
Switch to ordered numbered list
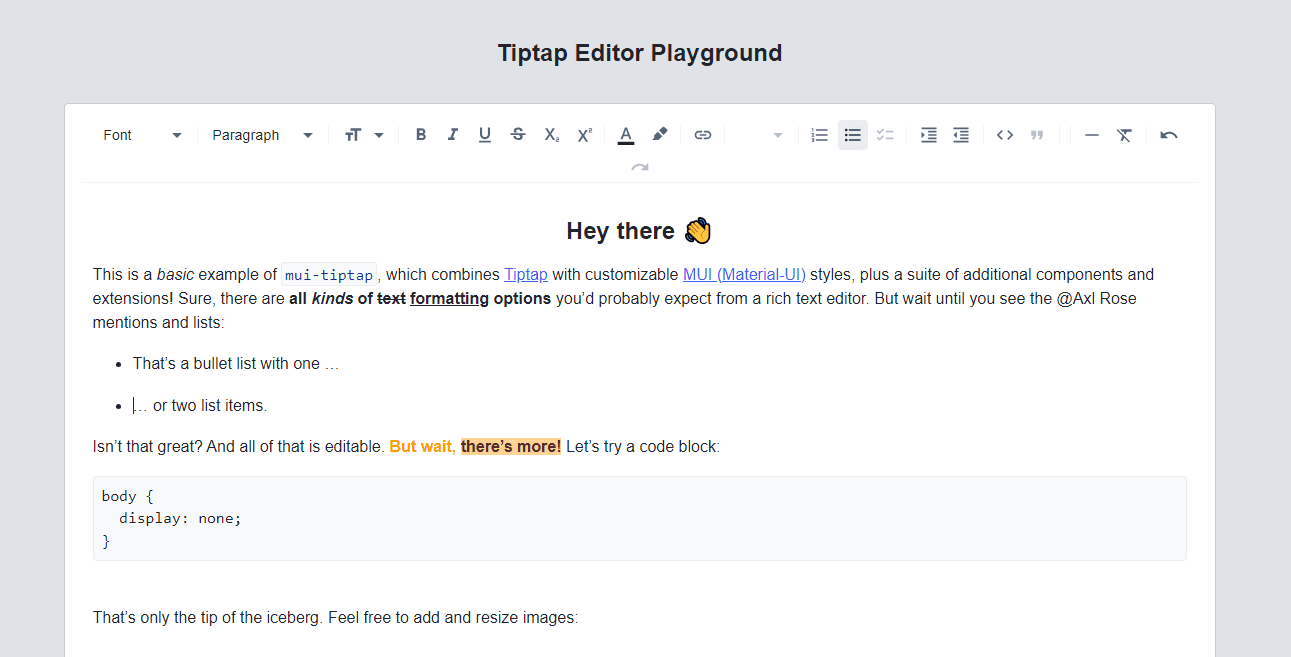[x=820, y=135]
